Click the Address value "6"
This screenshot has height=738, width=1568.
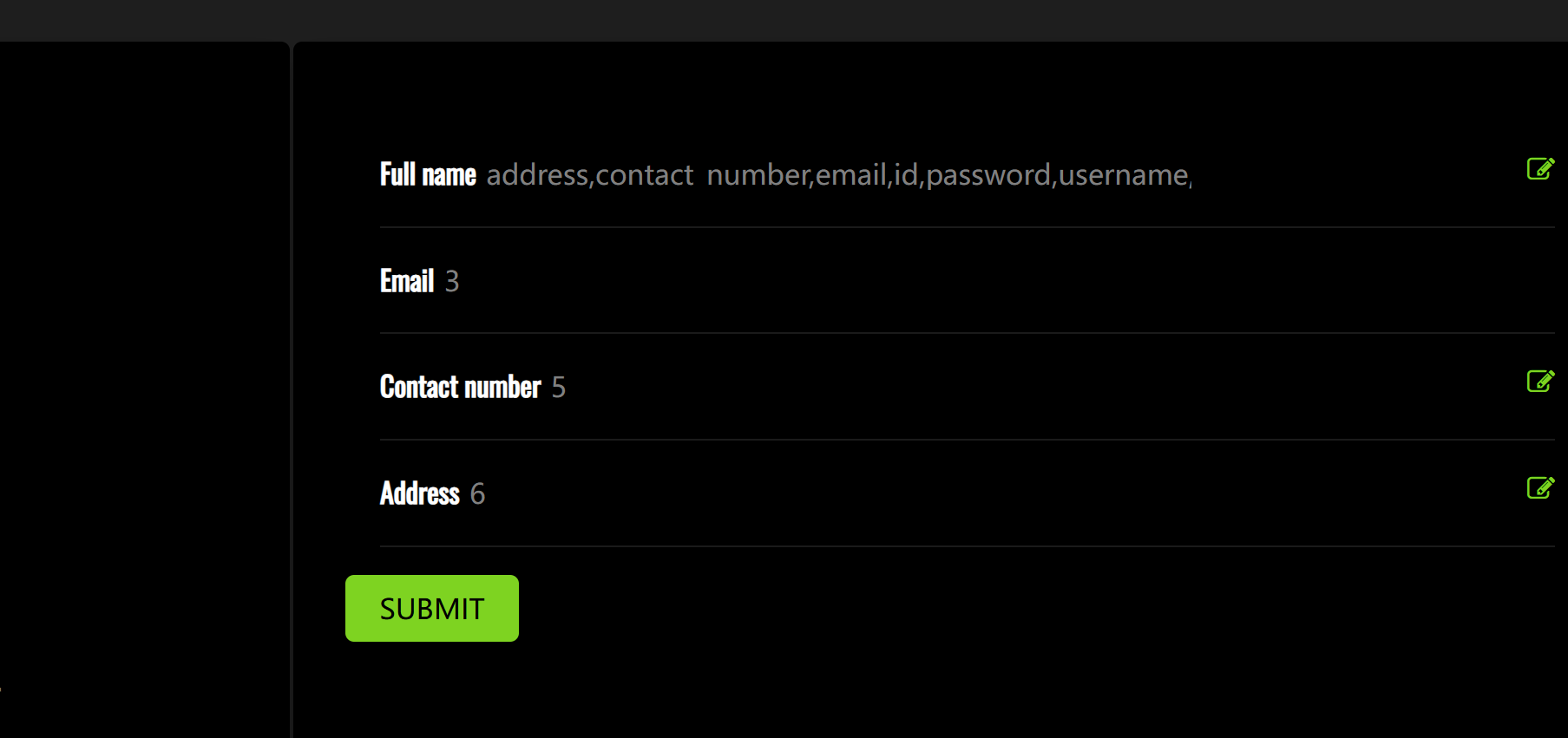[477, 494]
